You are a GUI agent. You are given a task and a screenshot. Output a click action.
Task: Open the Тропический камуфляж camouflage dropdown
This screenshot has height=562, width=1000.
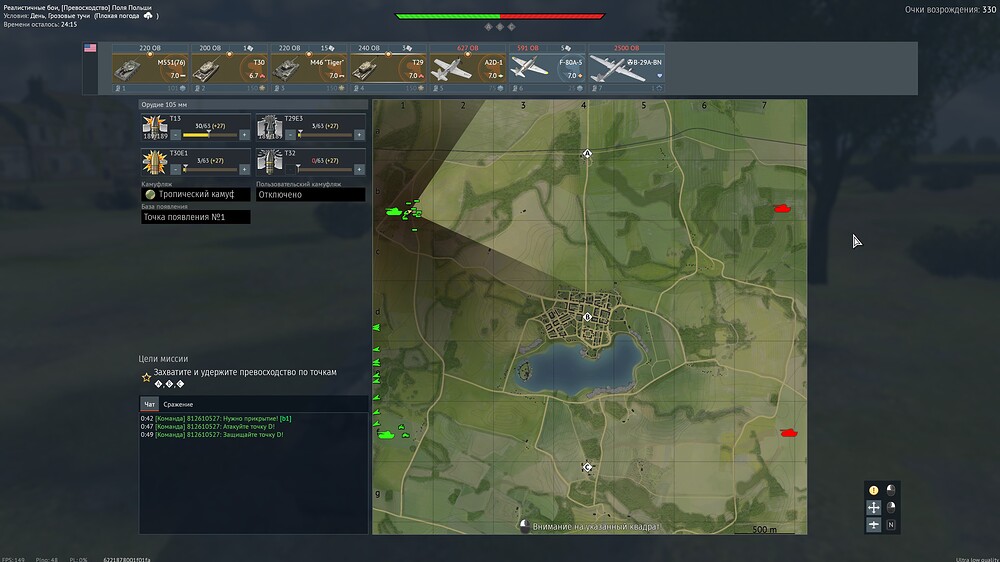tap(196, 195)
